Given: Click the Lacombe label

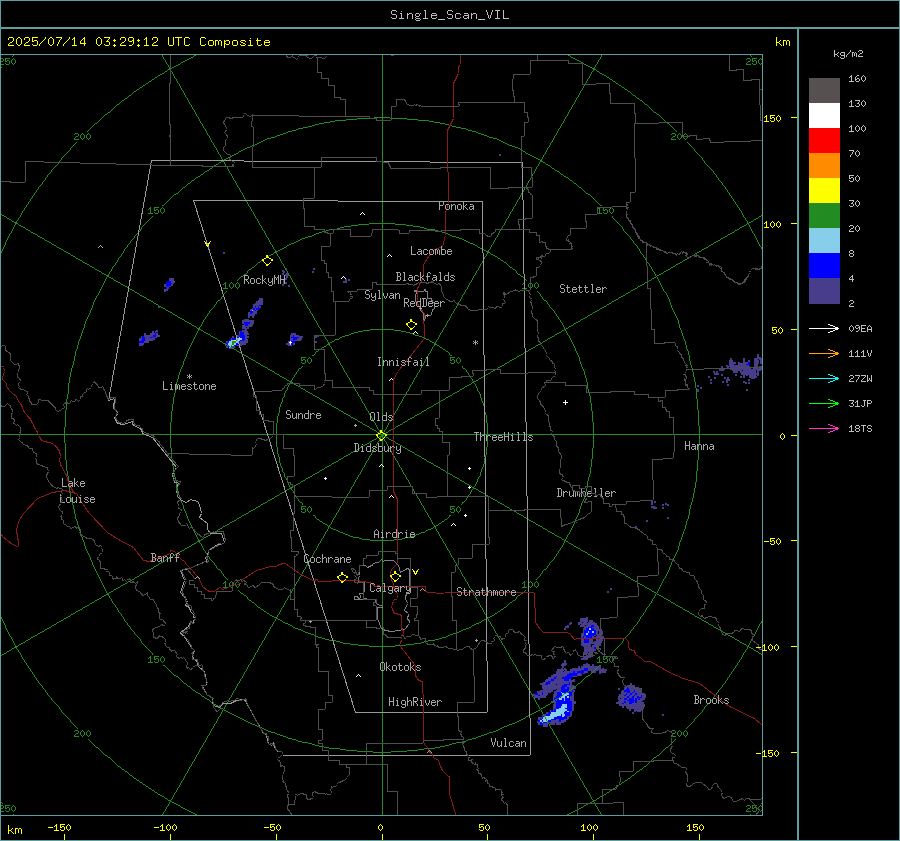Looking at the screenshot, I should (431, 251).
